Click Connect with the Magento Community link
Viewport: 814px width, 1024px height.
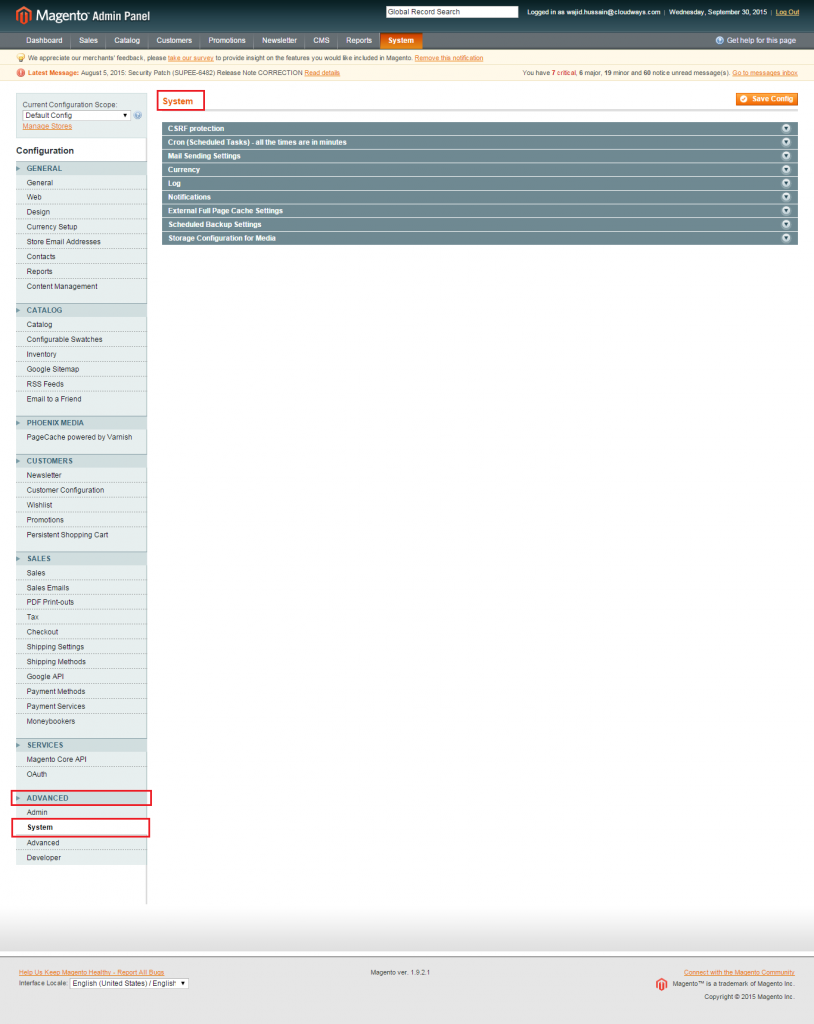tap(739, 972)
